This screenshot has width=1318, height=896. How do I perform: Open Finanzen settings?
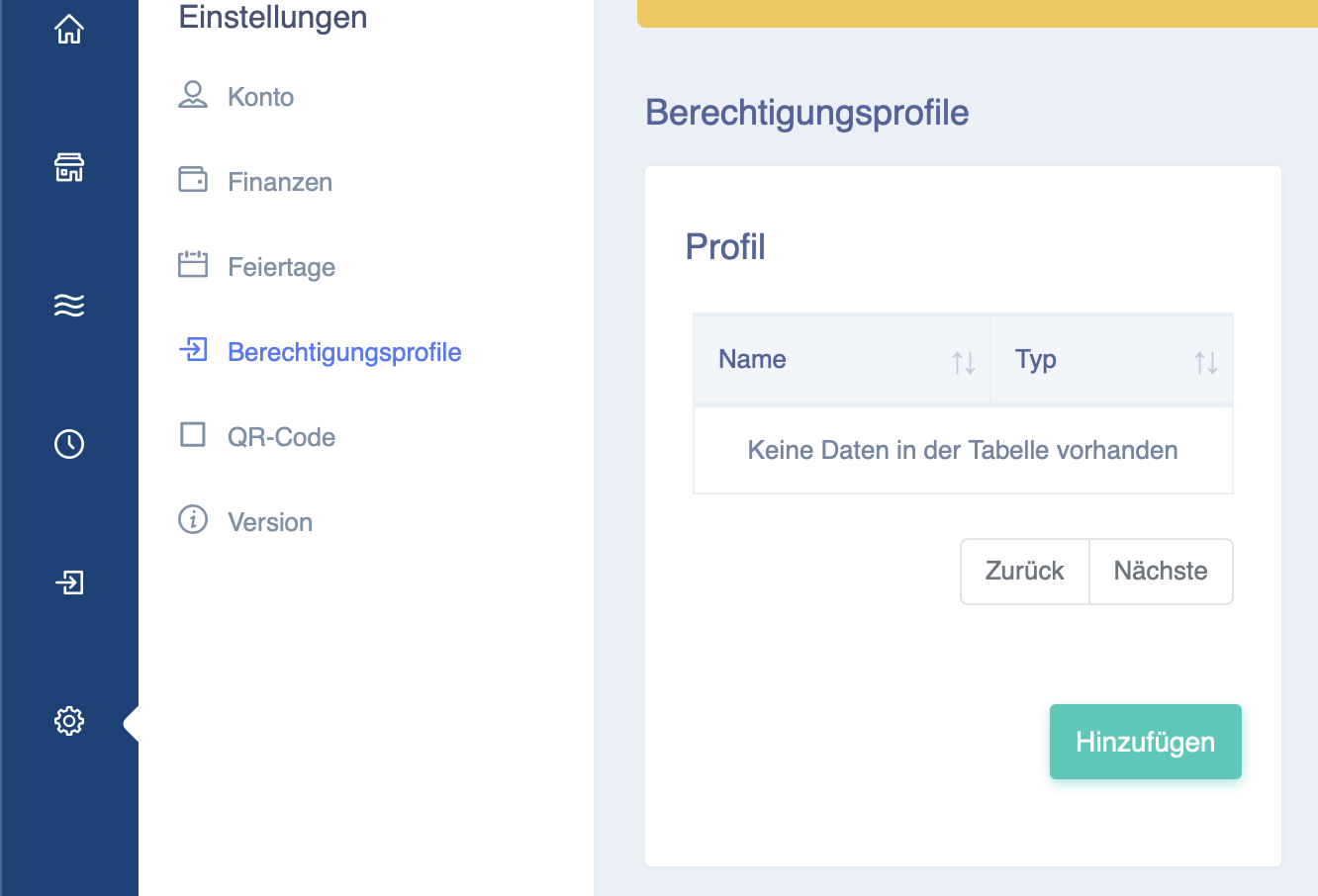pos(280,182)
